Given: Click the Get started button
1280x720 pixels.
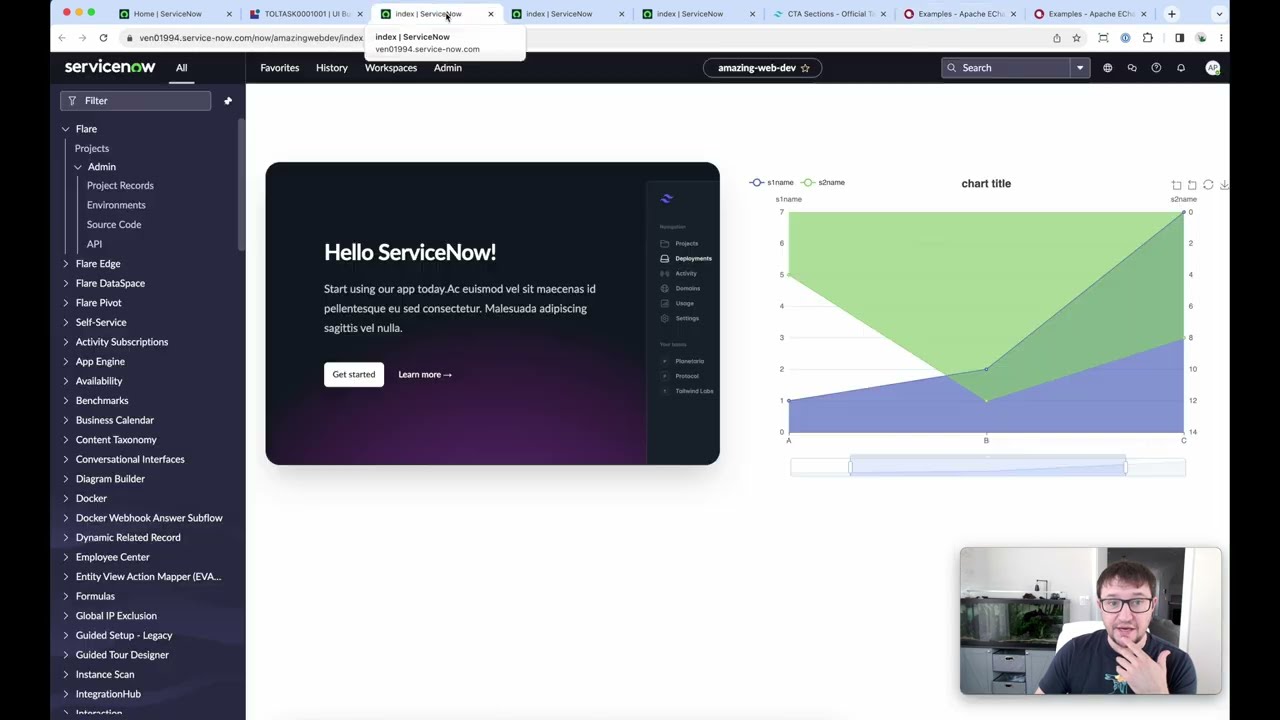Looking at the screenshot, I should tap(354, 374).
